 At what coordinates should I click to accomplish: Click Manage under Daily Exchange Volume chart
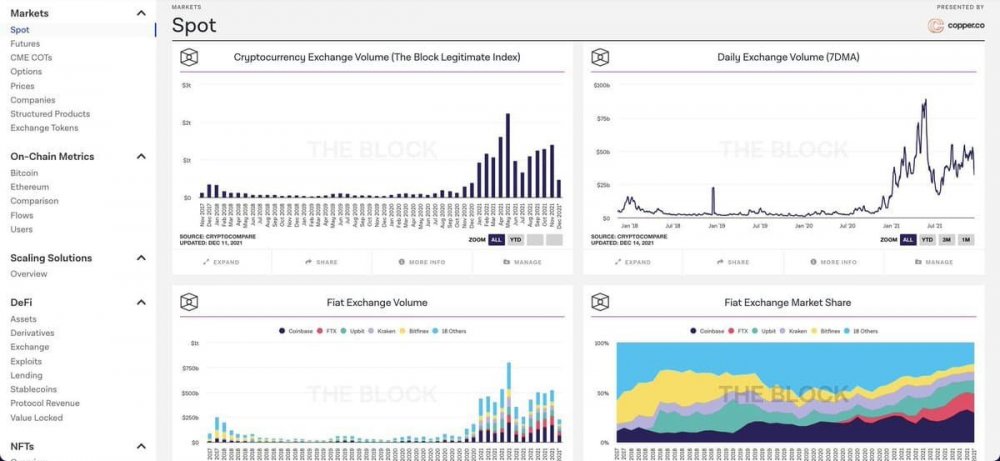point(934,262)
